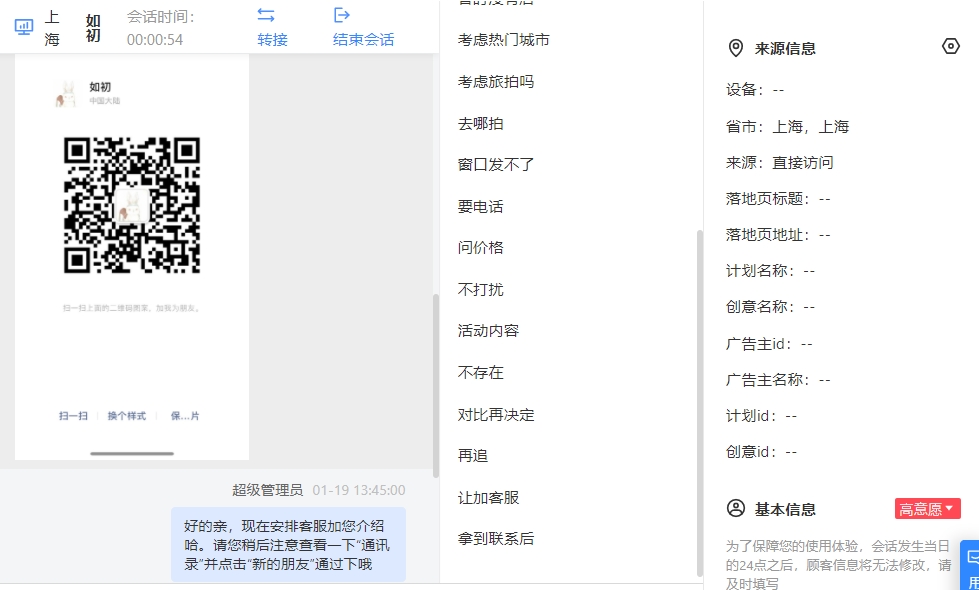Viewport: 979px width, 590px height.
Task: Click the 广告主名称 row
Action: tap(778, 380)
